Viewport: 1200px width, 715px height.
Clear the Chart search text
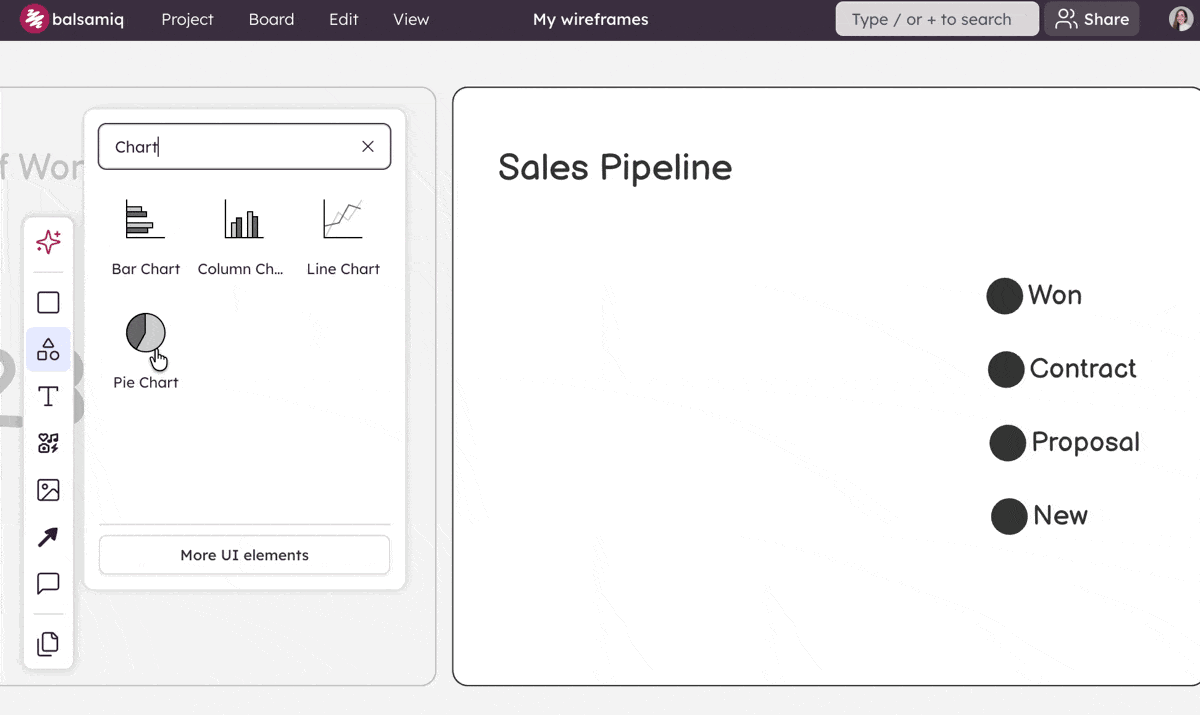(368, 147)
